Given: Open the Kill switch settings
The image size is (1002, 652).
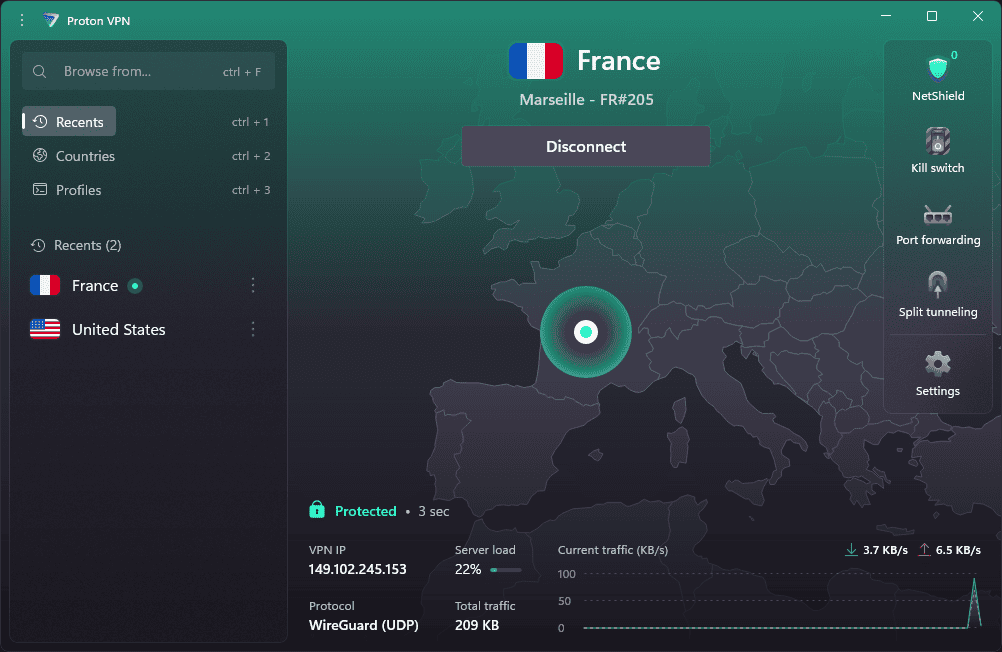Looking at the screenshot, I should (x=937, y=142).
